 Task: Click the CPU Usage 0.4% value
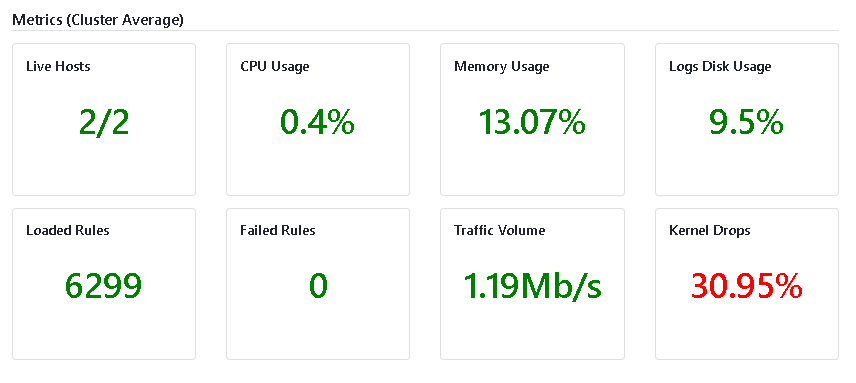pos(317,122)
